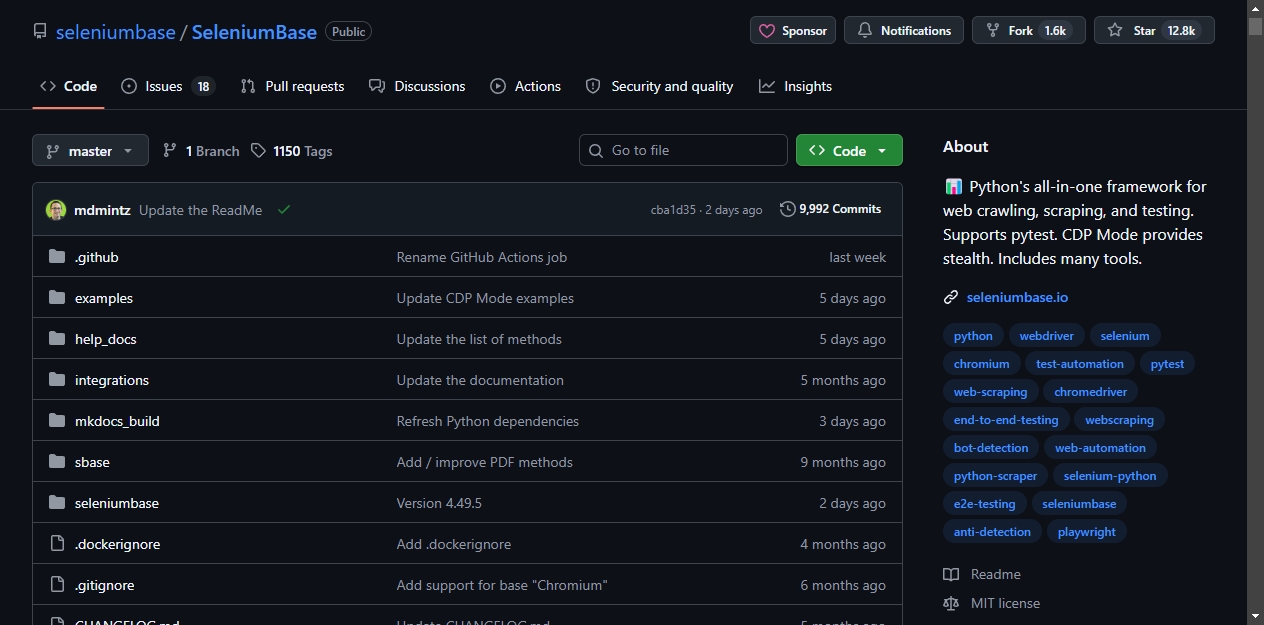Click the book icon beside Readme
The width and height of the screenshot is (1264, 625).
(x=951, y=574)
